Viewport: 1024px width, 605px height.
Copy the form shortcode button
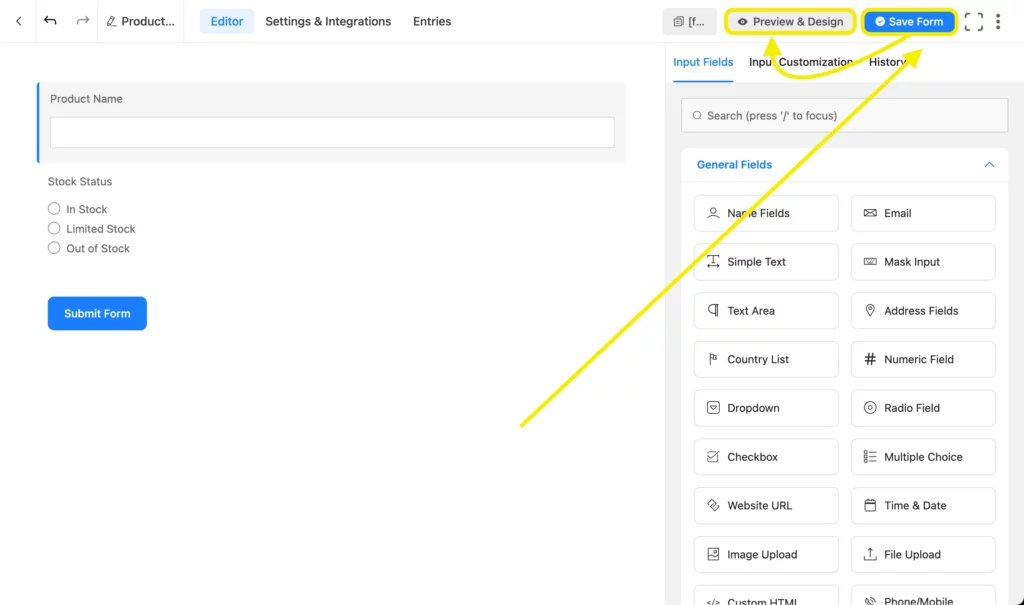(689, 22)
